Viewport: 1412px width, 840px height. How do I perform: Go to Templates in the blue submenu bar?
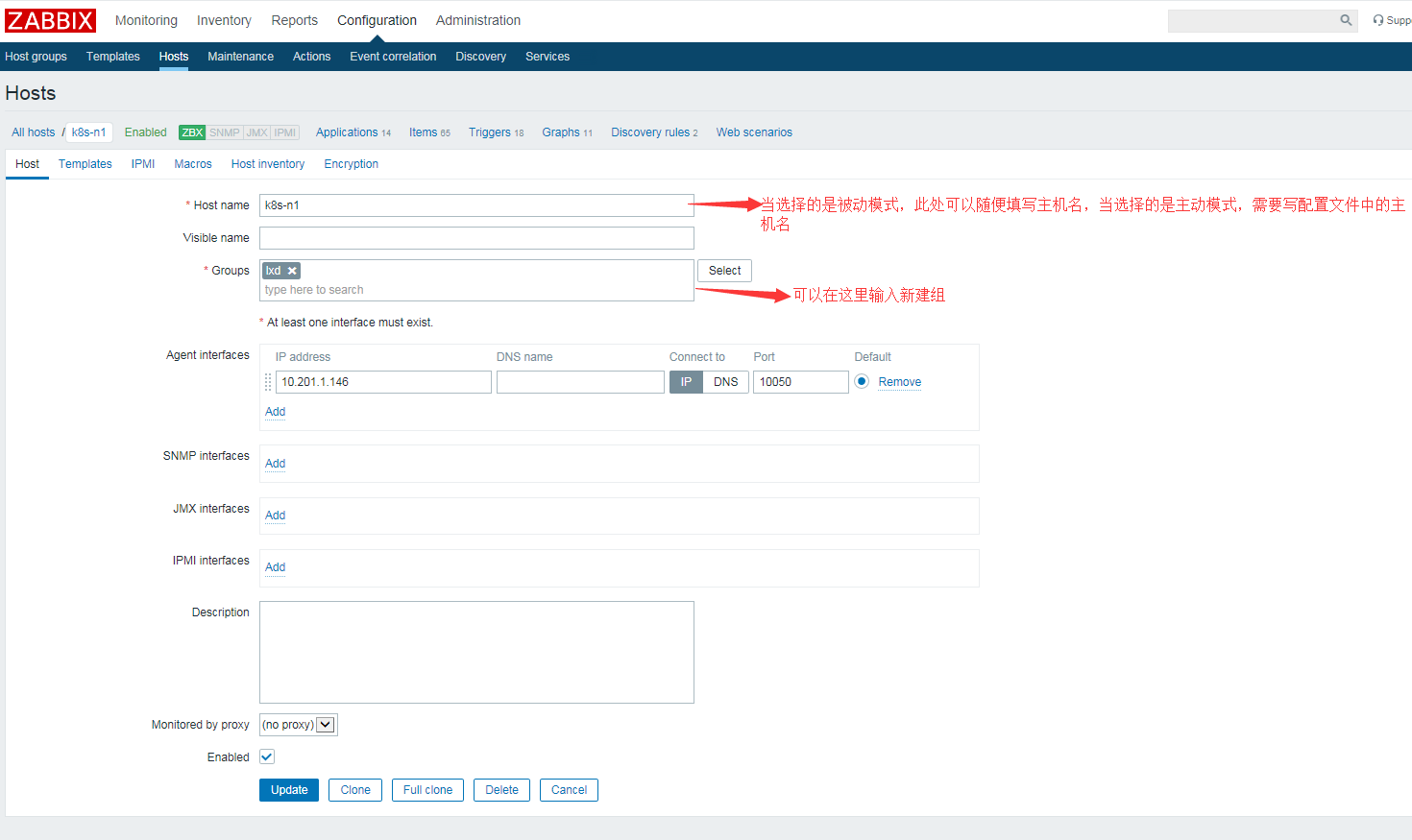113,57
